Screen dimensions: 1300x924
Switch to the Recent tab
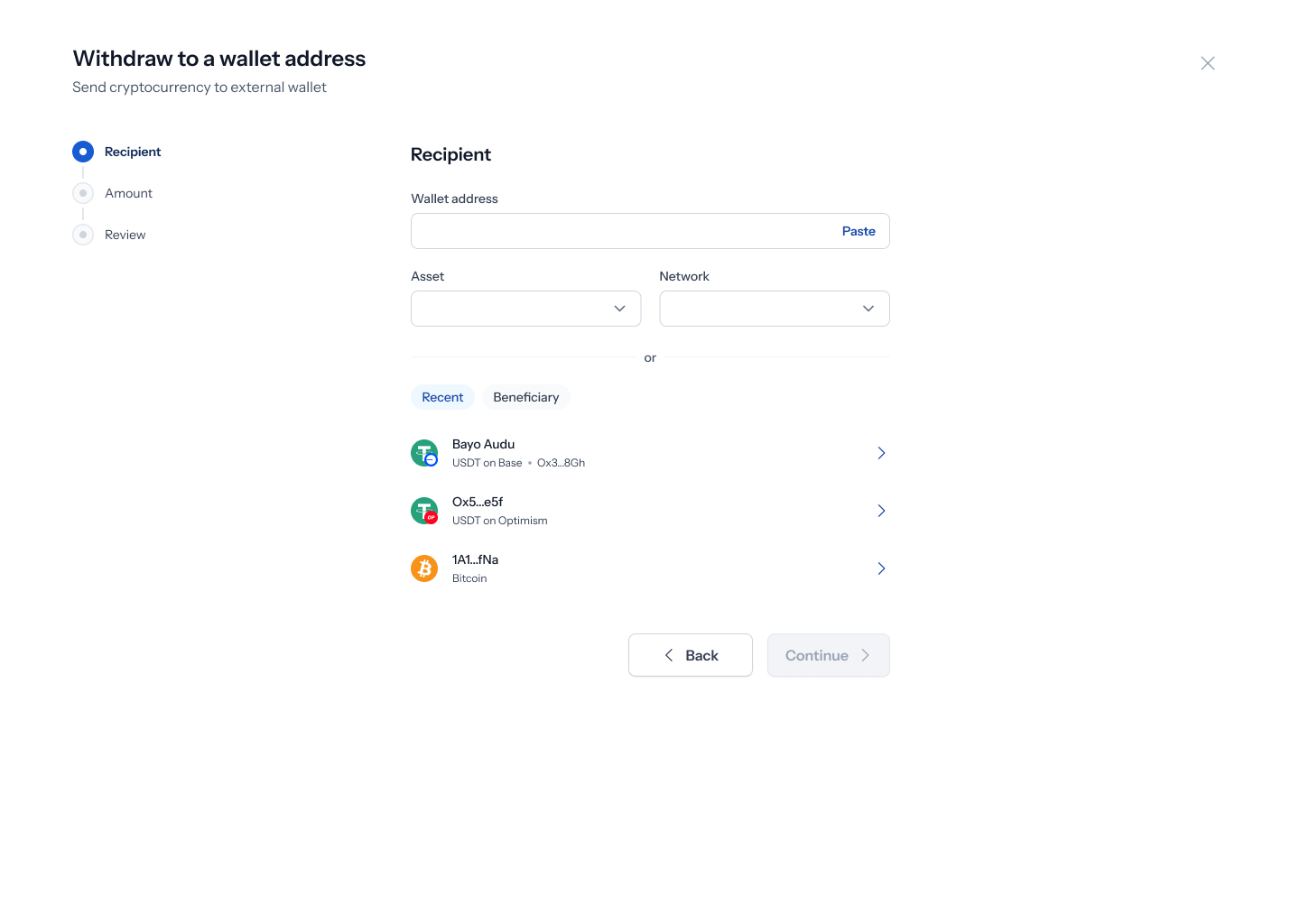pyautogui.click(x=442, y=397)
